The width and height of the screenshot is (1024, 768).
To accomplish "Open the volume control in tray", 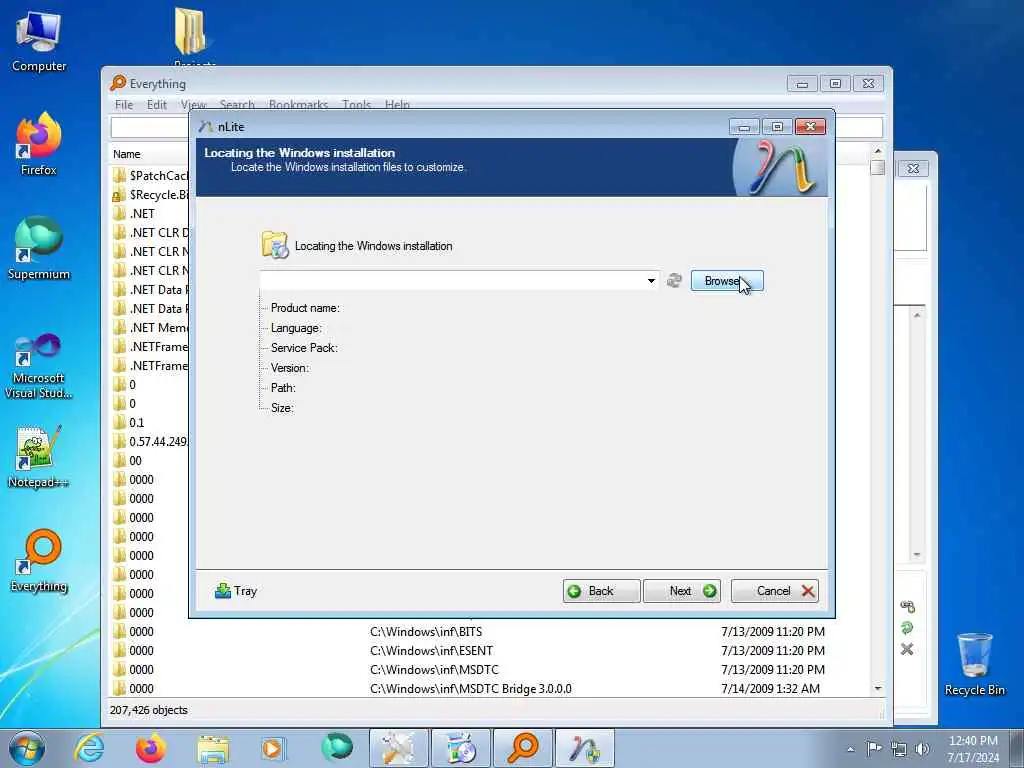I will coord(922,749).
